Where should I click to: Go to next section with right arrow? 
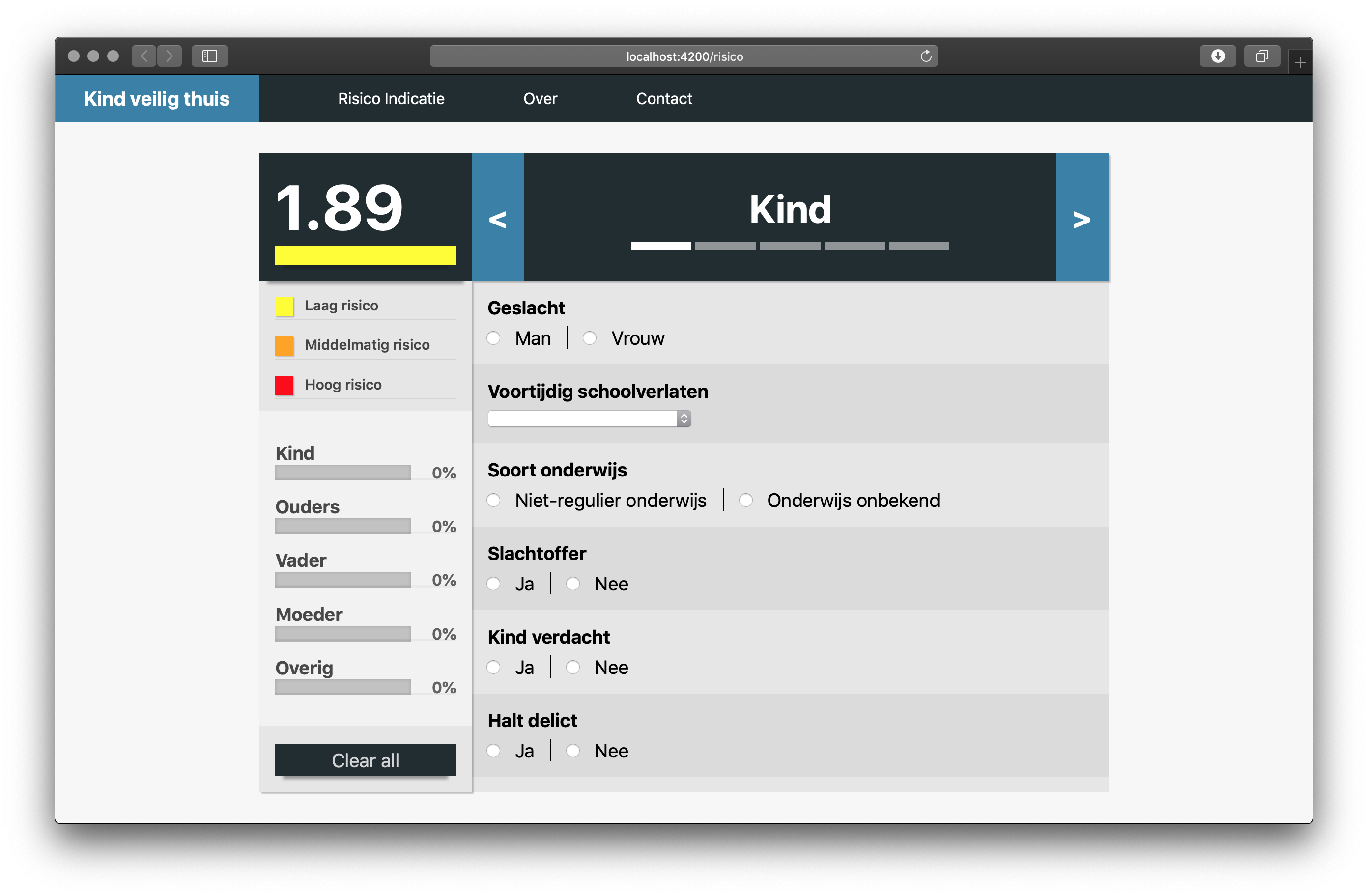(x=1082, y=218)
